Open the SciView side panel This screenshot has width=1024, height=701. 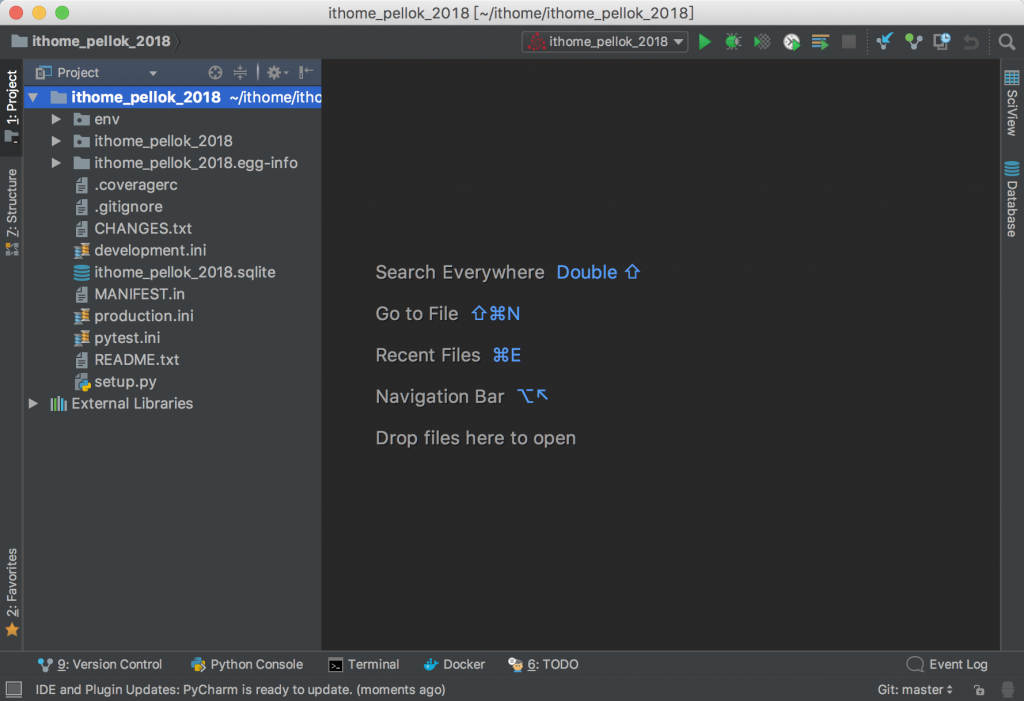pos(1012,103)
